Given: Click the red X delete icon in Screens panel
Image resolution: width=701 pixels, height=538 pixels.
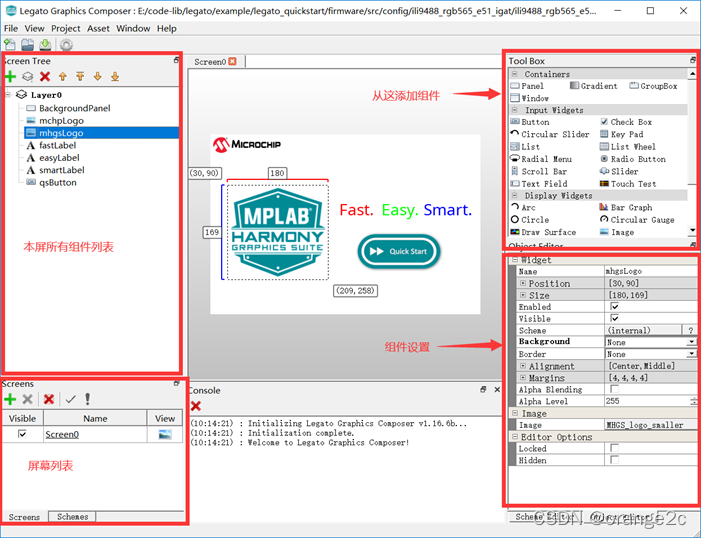Looking at the screenshot, I should point(49,399).
